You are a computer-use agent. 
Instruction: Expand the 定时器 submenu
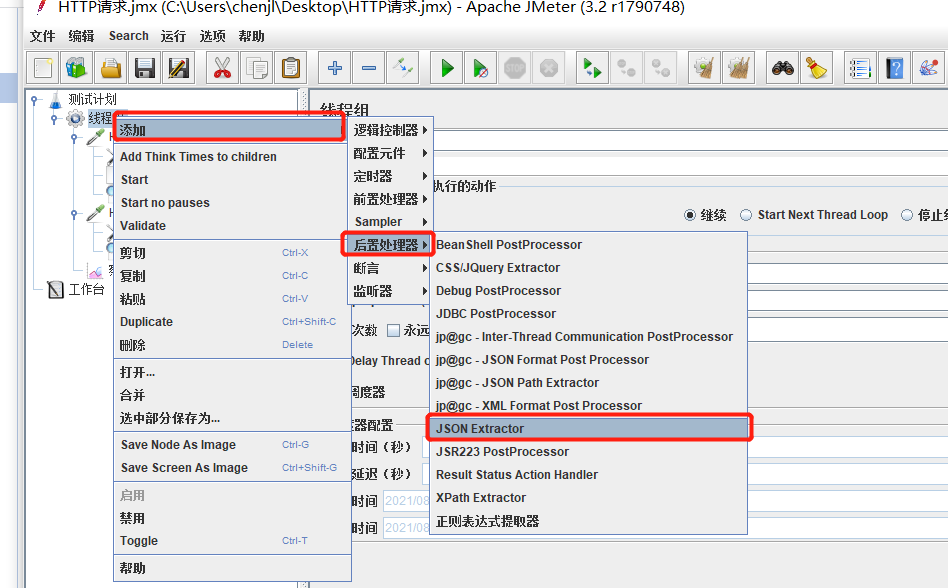390,176
